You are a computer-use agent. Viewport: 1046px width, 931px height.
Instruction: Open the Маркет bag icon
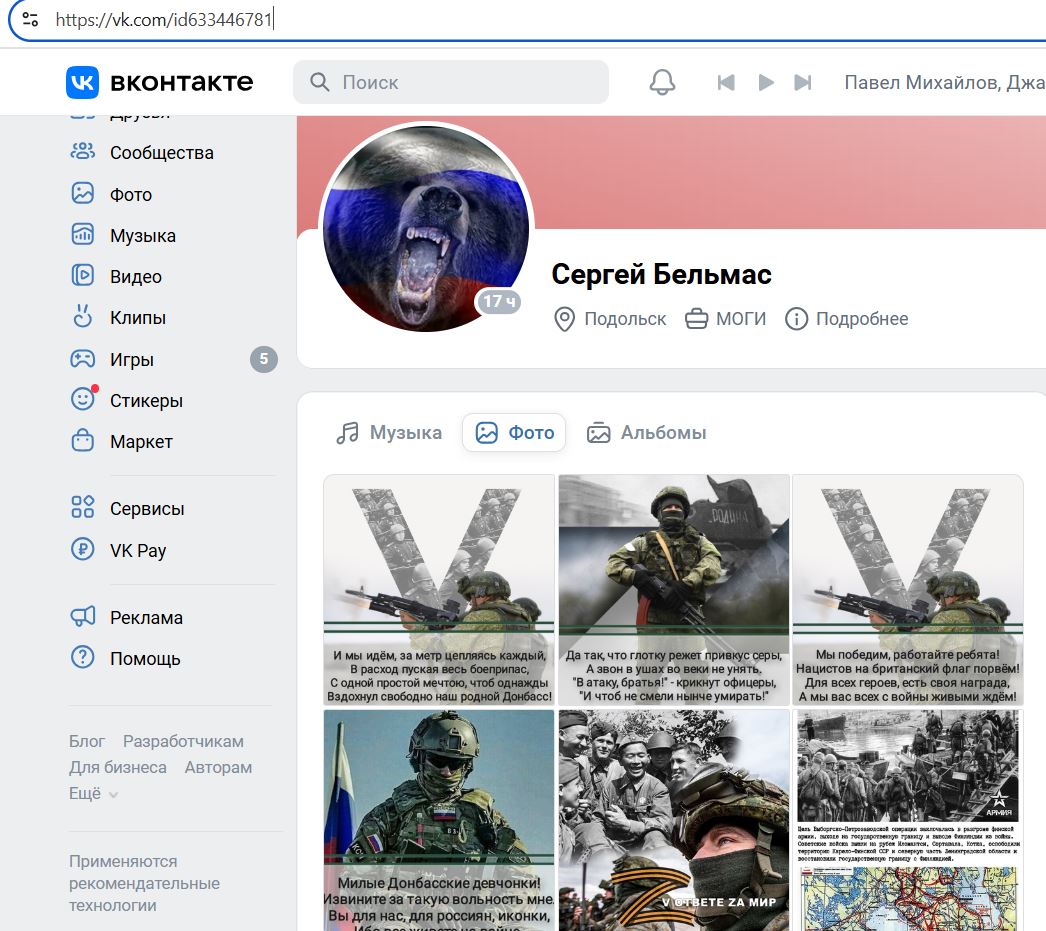[x=83, y=441]
